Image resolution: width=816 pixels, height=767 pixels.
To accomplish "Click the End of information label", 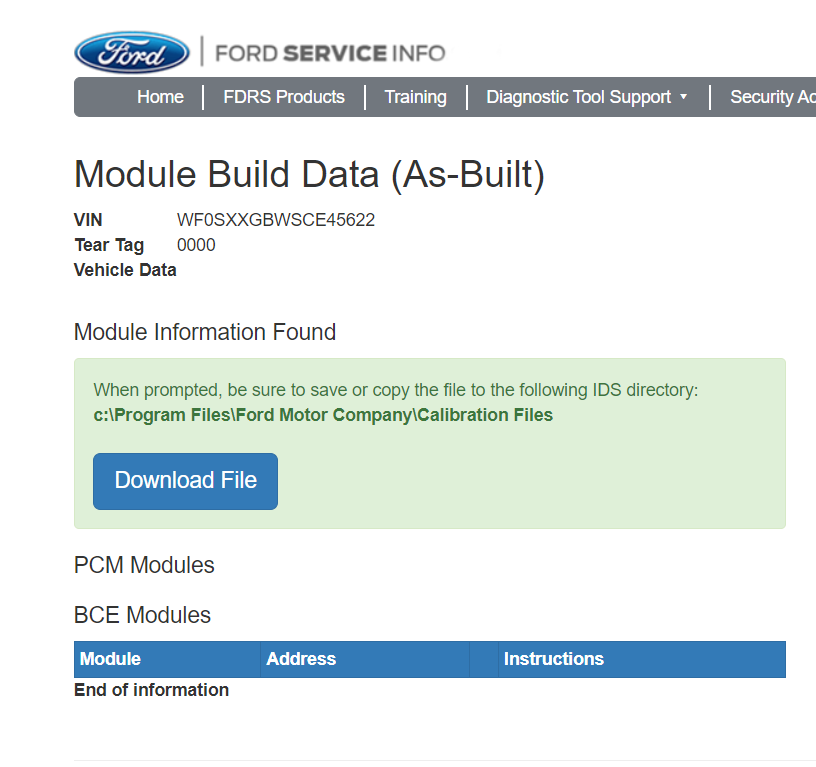I will coord(151,689).
